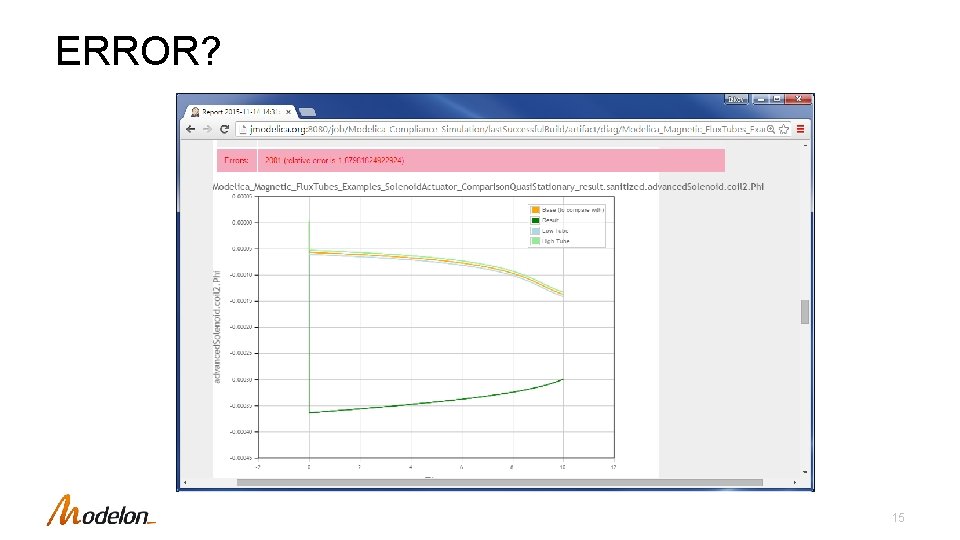Click the dark green Result legend swatch
This screenshot has width=960, height=540.
(x=535, y=220)
